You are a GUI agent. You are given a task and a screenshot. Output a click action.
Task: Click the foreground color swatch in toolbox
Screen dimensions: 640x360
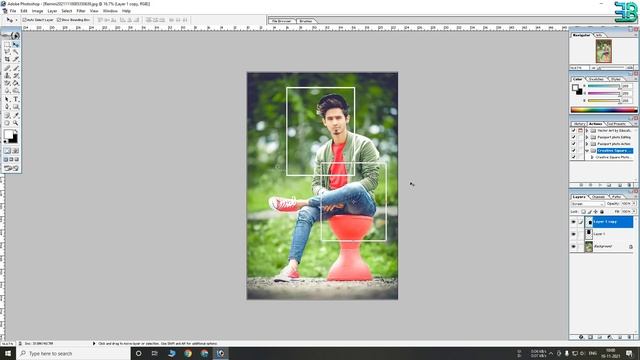tap(8, 134)
